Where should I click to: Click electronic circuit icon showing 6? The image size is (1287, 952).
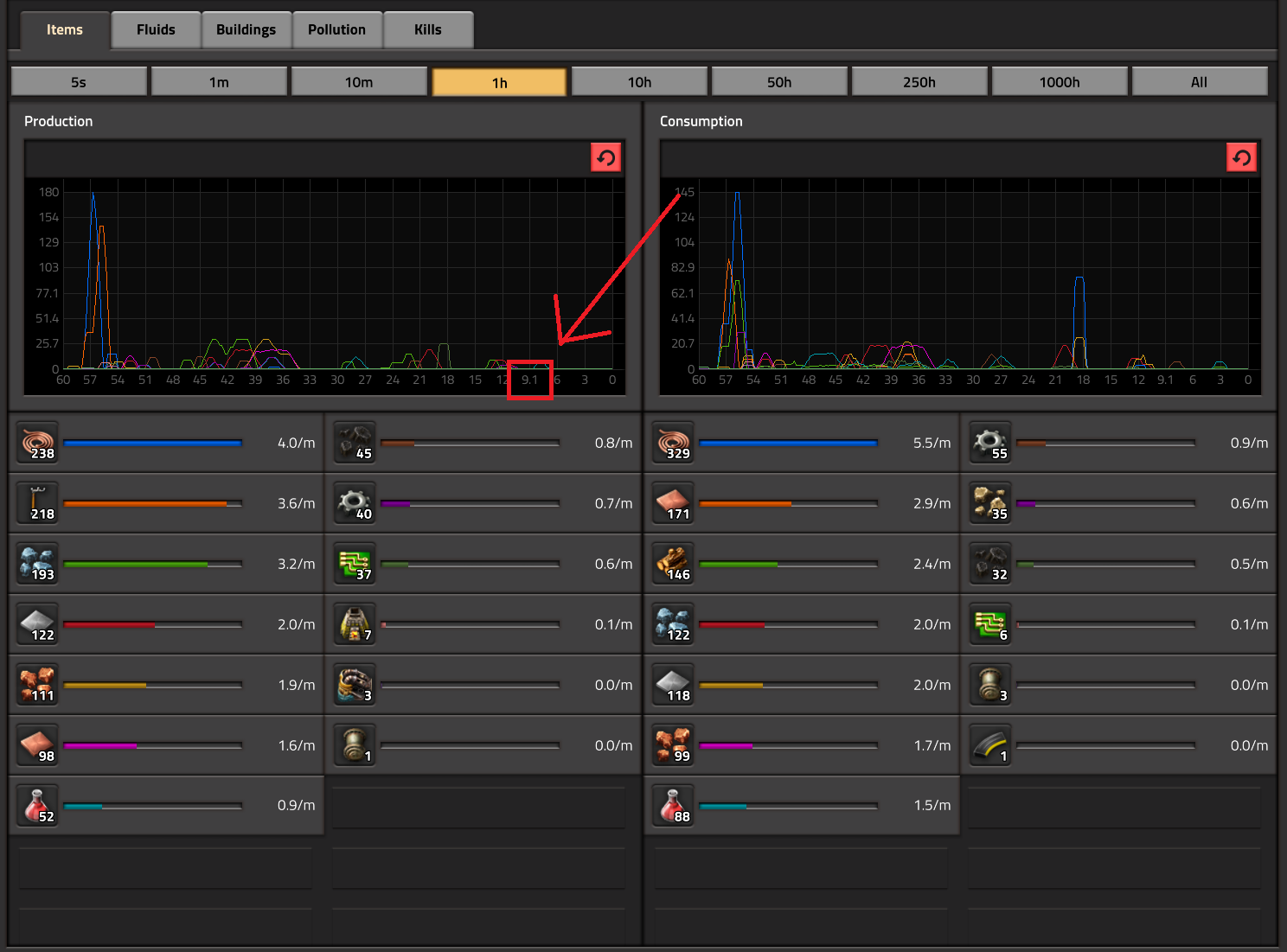click(x=990, y=624)
